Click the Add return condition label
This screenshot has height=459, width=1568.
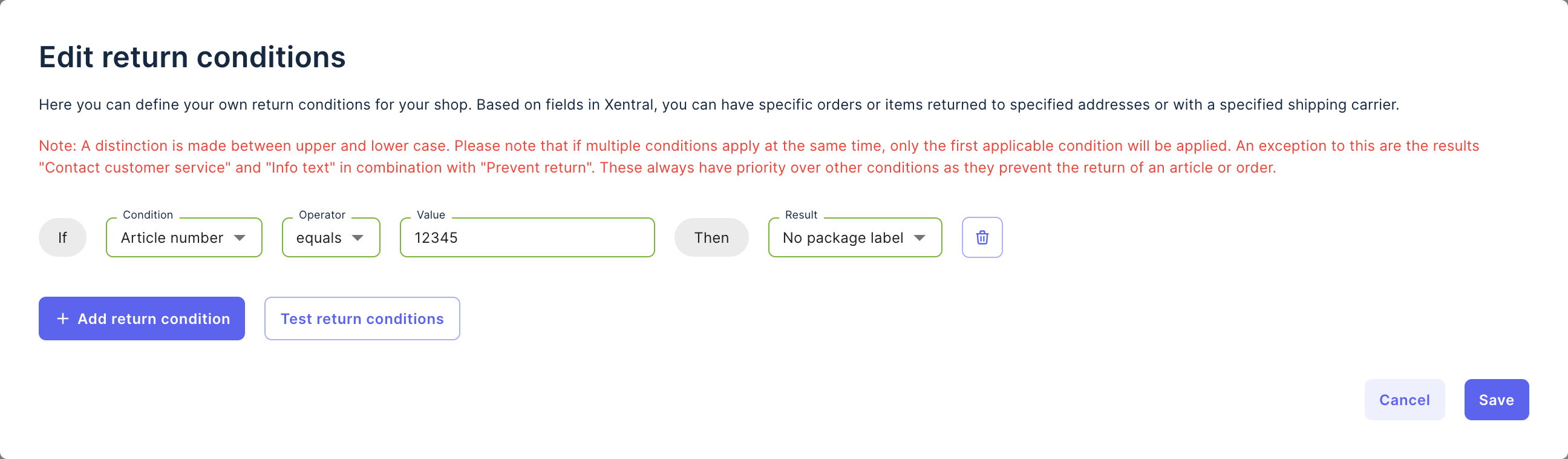(x=154, y=319)
